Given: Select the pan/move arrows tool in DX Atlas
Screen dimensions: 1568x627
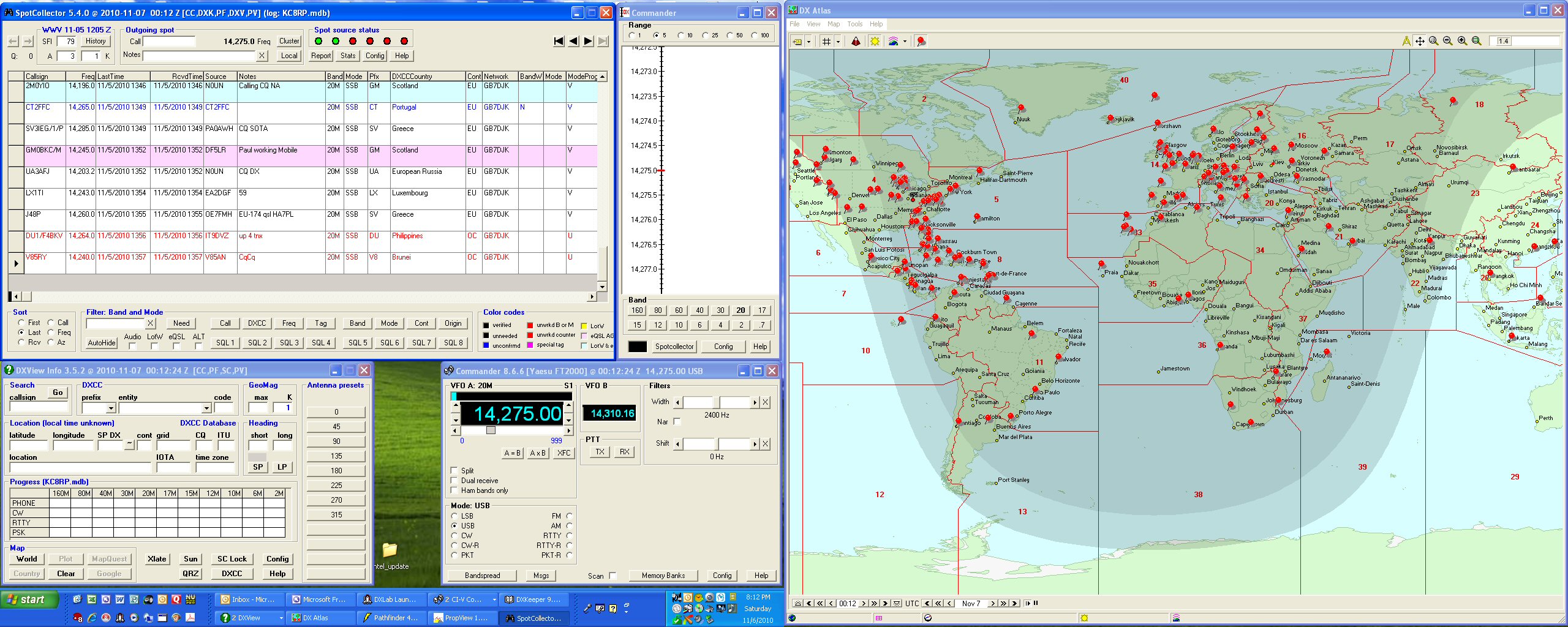Looking at the screenshot, I should (1420, 41).
